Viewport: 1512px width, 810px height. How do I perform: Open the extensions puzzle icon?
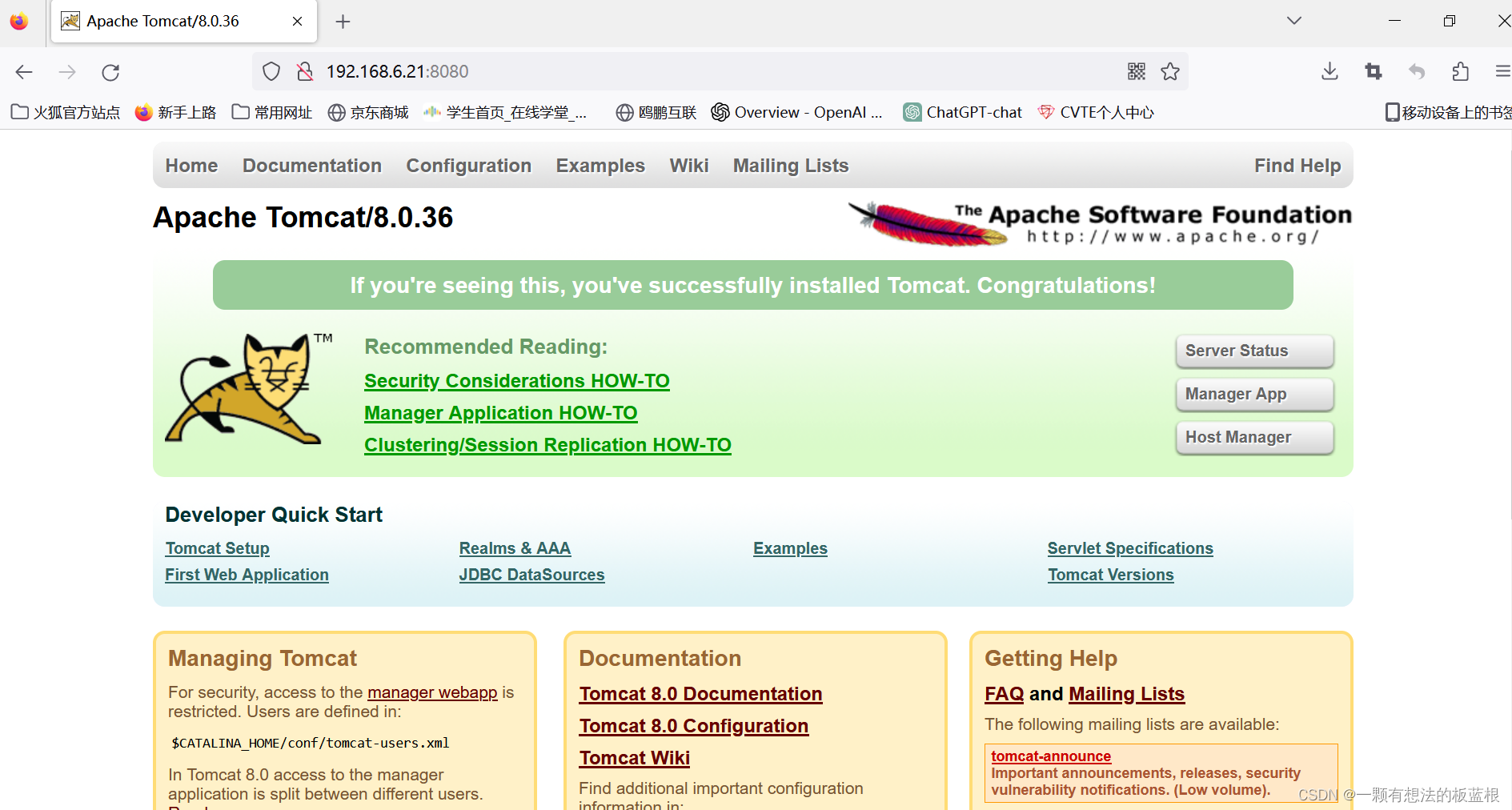[x=1460, y=71]
